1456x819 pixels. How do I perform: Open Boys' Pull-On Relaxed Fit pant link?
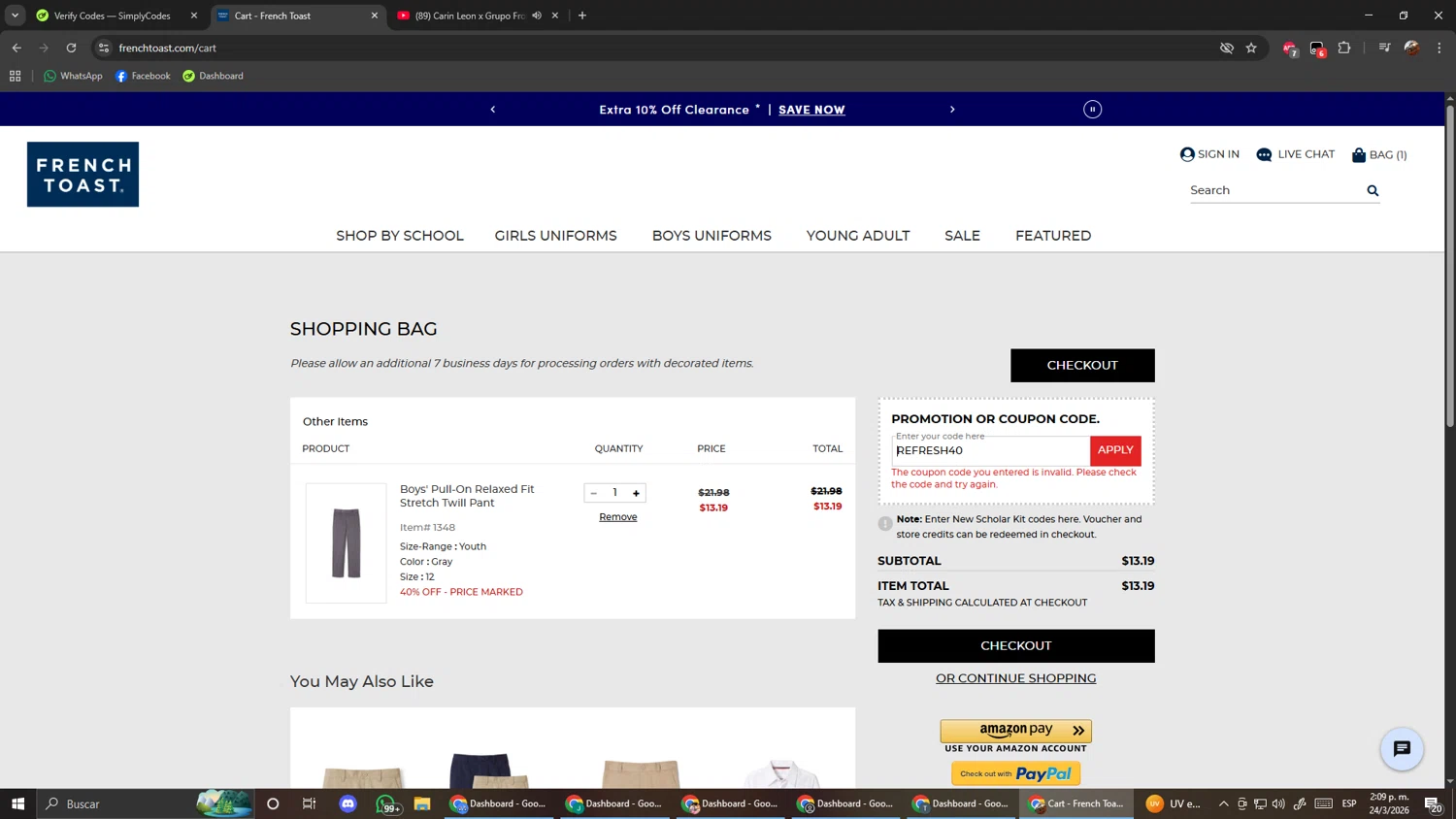click(467, 496)
